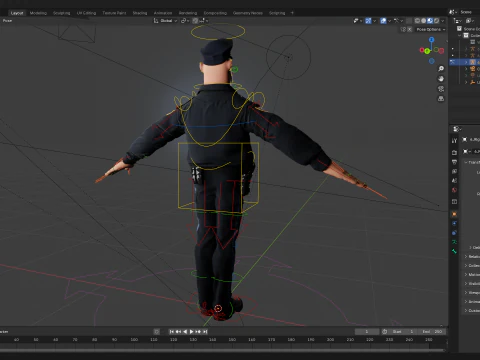Open the viewport zoom tool magnifier icon
The width and height of the screenshot is (480, 360).
point(441,69)
